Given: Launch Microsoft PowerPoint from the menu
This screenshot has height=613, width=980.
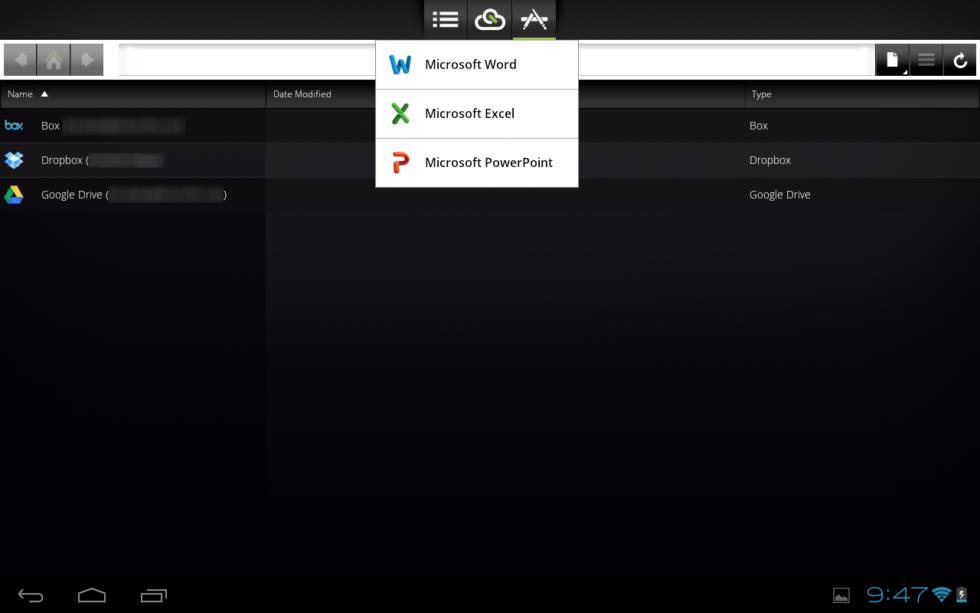Looking at the screenshot, I should point(477,162).
